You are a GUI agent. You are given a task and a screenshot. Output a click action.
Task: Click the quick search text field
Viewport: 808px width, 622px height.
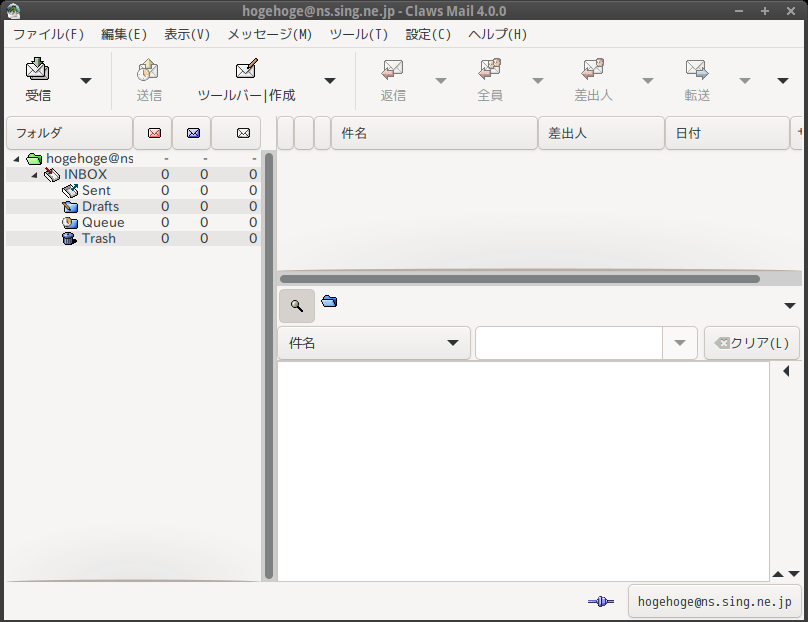[569, 343]
